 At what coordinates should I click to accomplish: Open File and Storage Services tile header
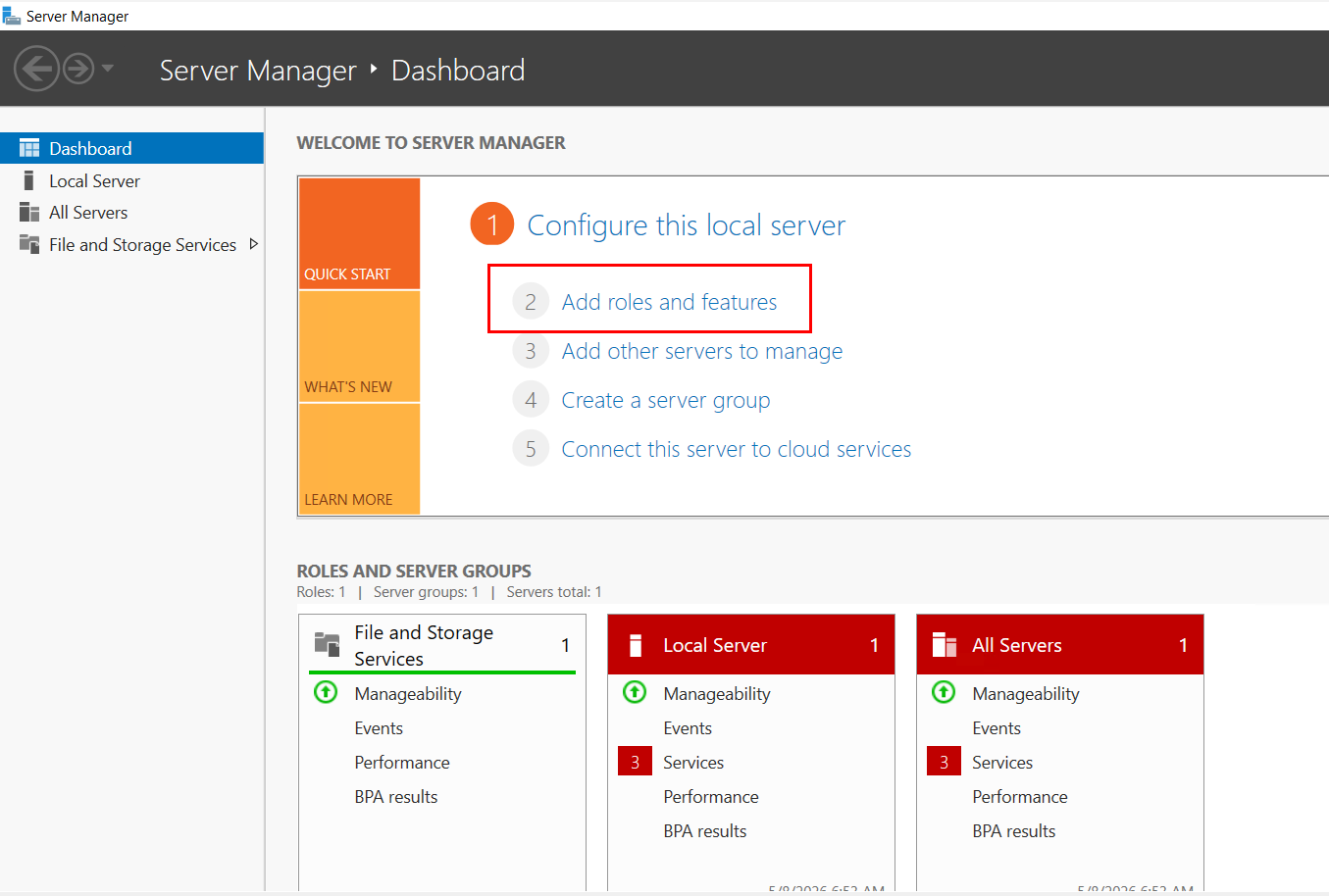[x=442, y=645]
